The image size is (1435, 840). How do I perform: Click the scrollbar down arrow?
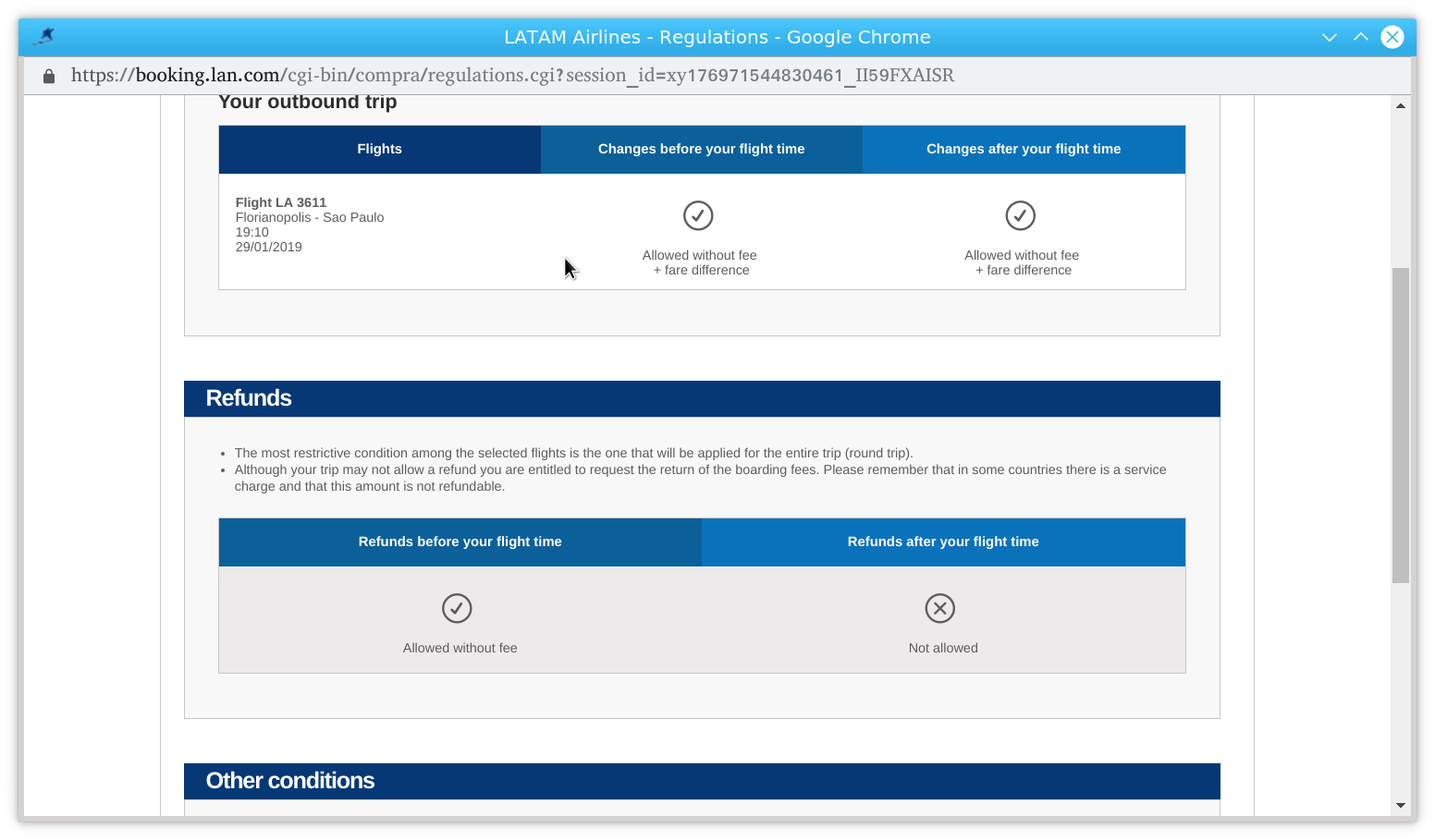click(x=1401, y=805)
